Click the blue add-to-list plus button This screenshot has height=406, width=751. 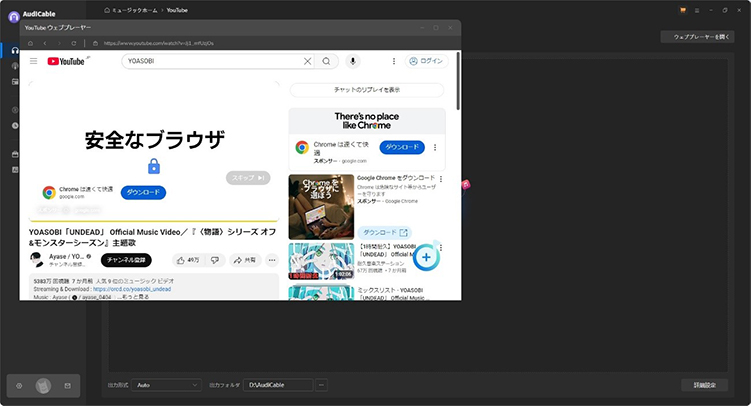426,257
